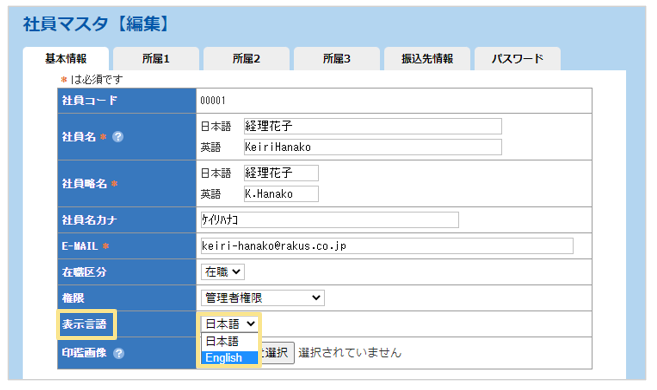Open help icon next to 印鑑画像
Screen dimensions: 657x390
click(119, 353)
